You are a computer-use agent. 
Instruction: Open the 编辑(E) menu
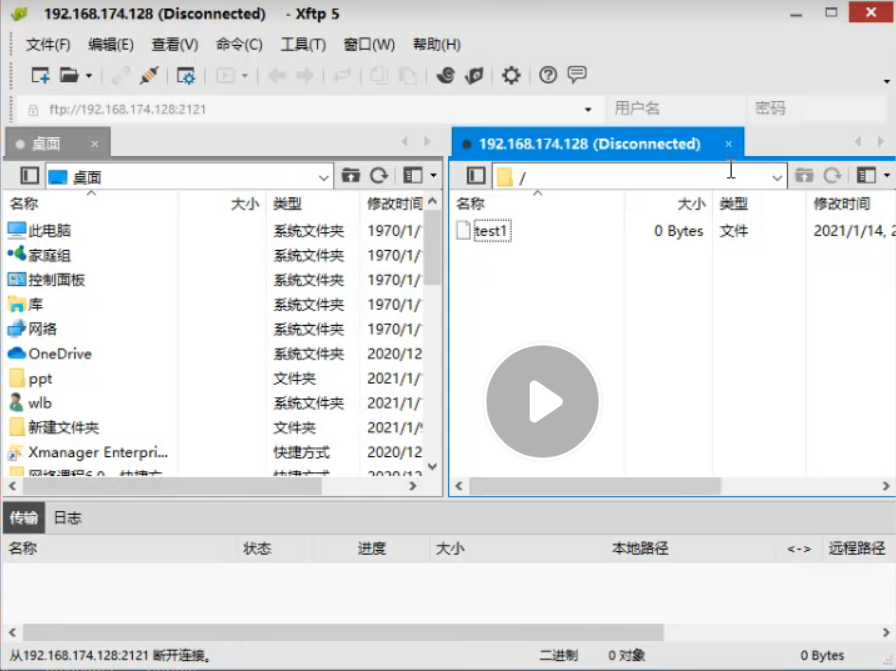pos(111,45)
